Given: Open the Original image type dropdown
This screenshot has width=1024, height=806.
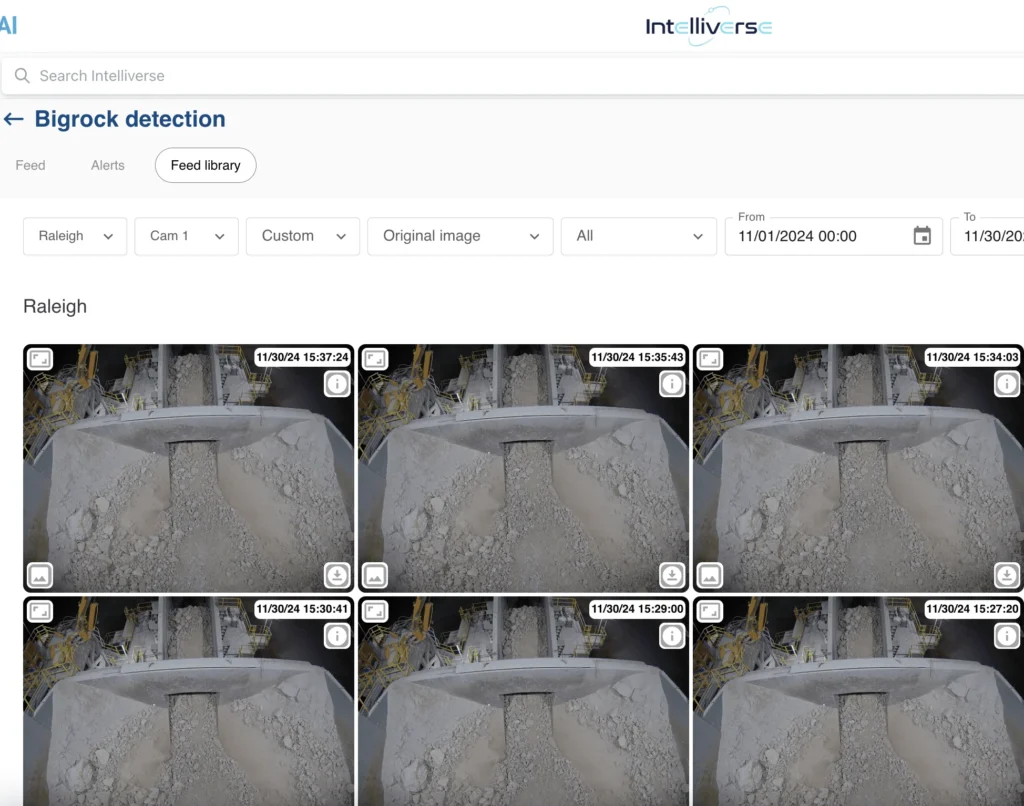Looking at the screenshot, I should point(460,236).
